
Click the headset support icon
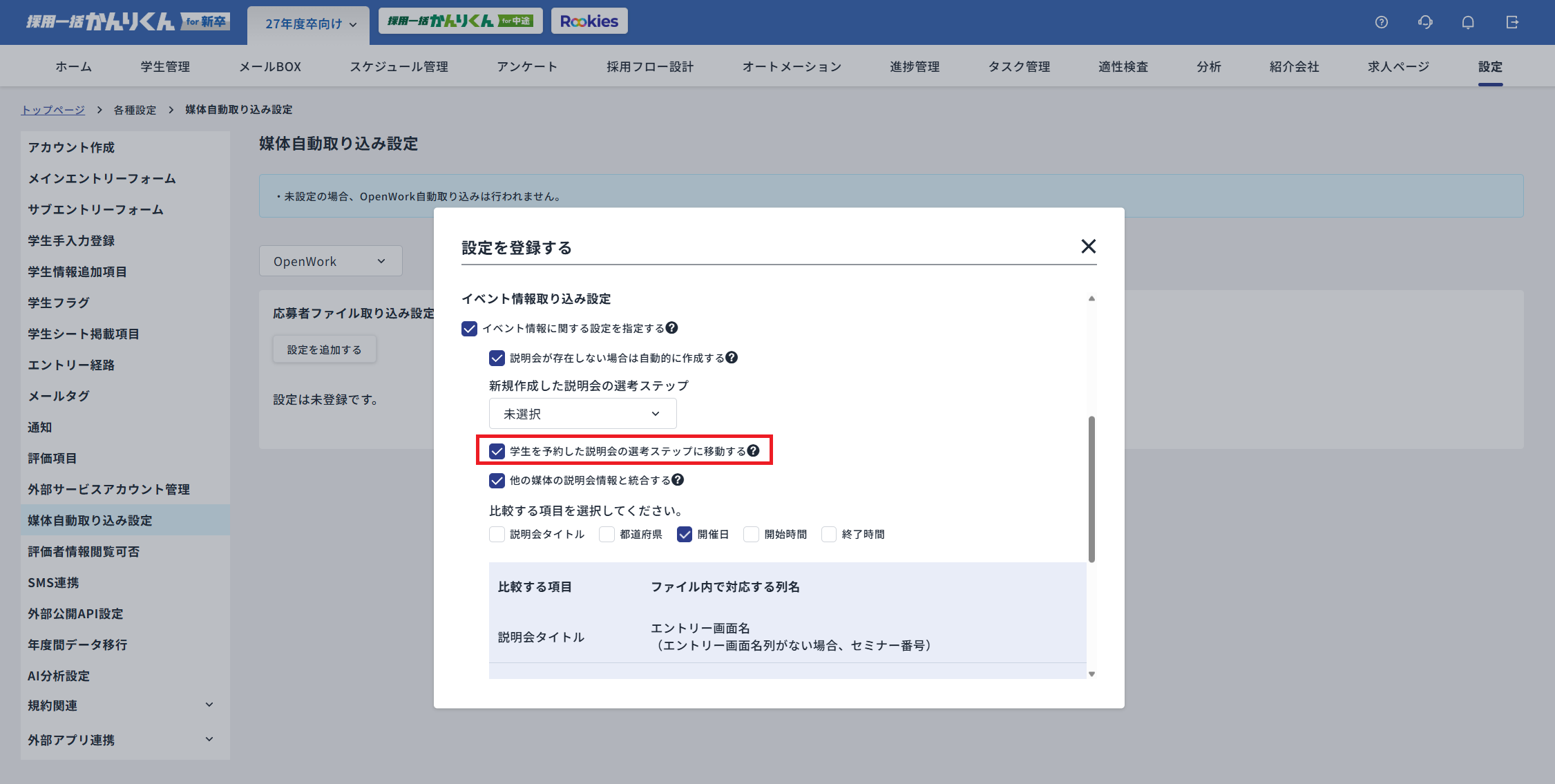point(1424,22)
